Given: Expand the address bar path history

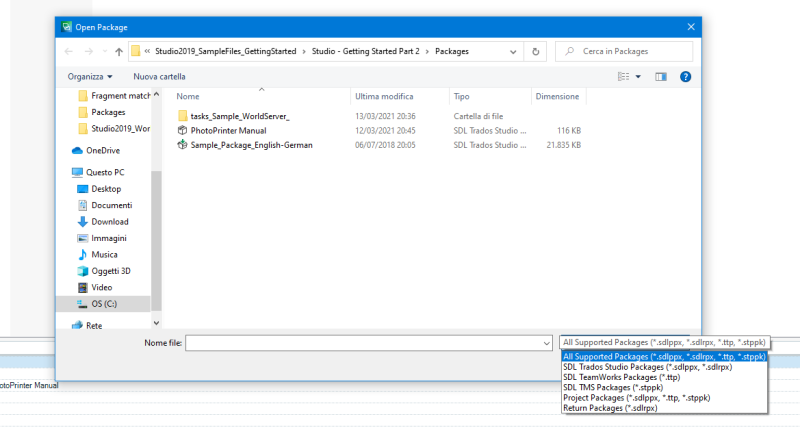Looking at the screenshot, I should [513, 52].
